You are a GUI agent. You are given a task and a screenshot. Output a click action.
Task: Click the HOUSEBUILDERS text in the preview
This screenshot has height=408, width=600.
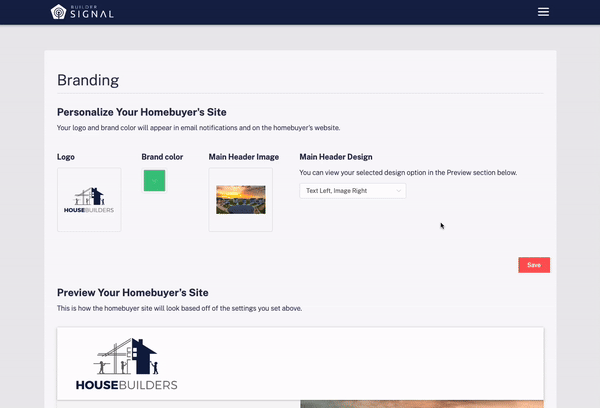coord(126,385)
